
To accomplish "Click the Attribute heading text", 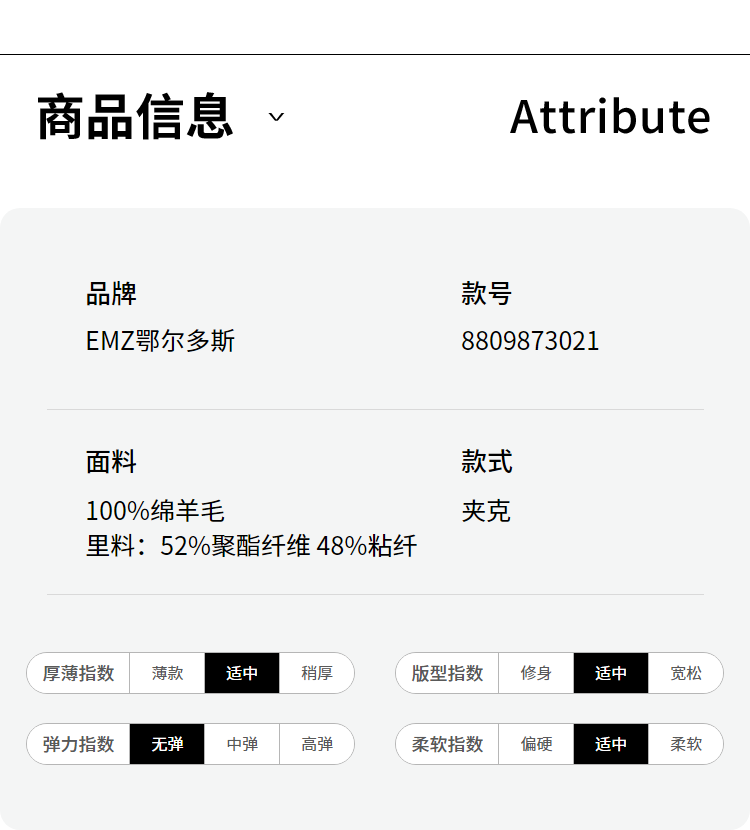I will coord(610,117).
